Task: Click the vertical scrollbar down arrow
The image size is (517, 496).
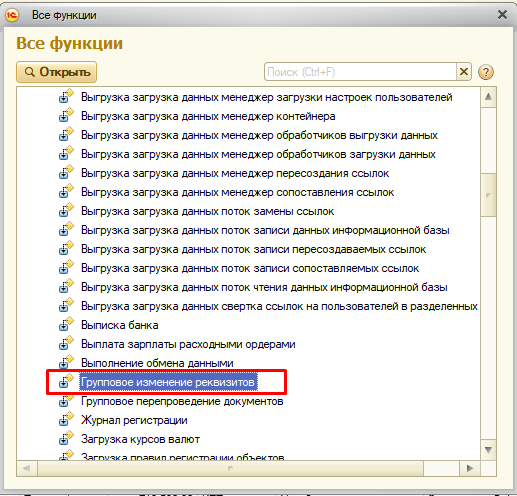Action: 488,450
